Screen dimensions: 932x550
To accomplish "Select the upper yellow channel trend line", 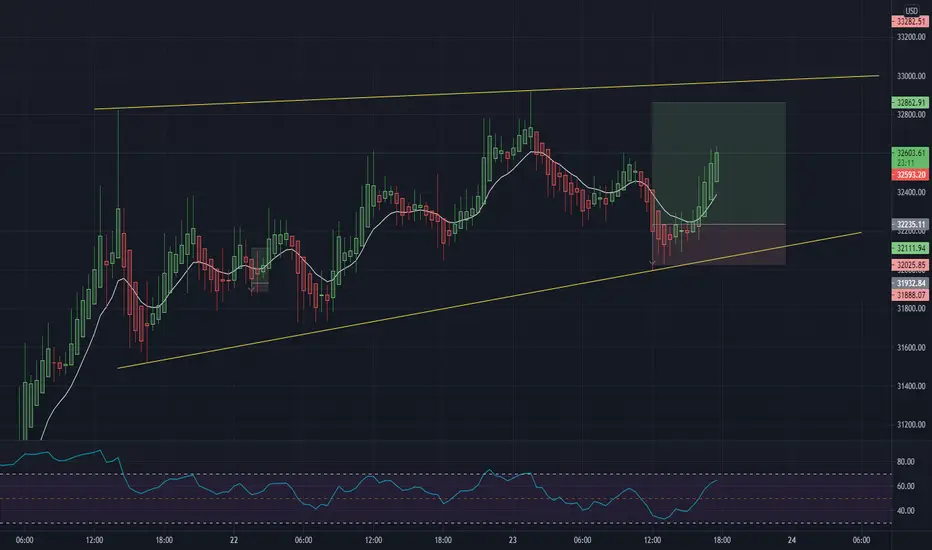I will 486,93.
